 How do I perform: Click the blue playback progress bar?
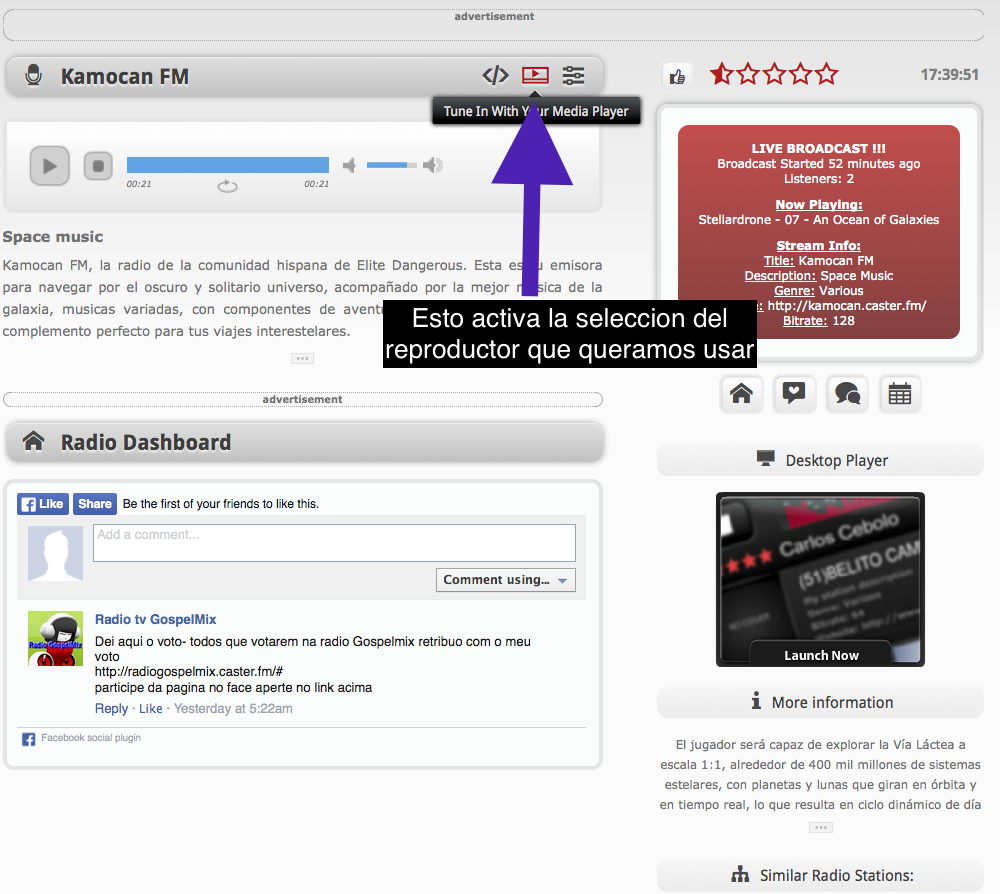(228, 165)
